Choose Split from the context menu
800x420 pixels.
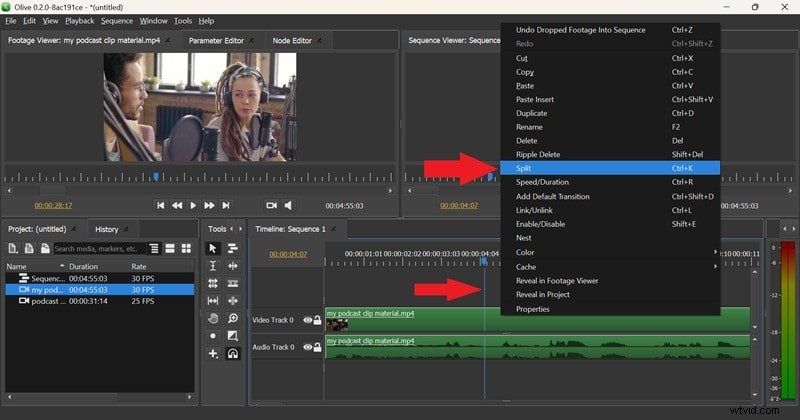coord(610,168)
